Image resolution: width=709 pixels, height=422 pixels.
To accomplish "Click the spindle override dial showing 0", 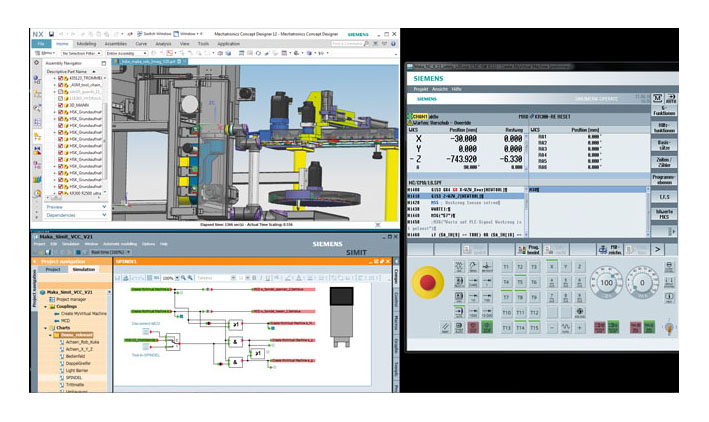I will pyautogui.click(x=642, y=283).
